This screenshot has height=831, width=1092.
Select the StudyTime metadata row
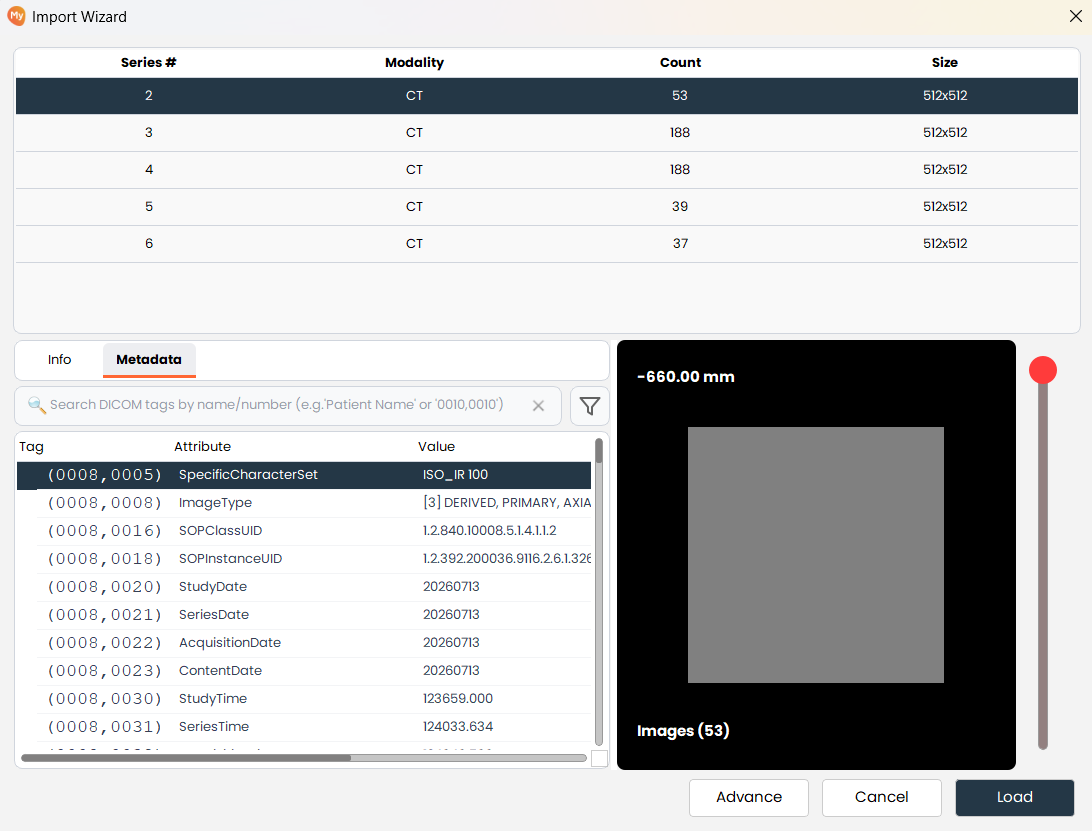[304, 699]
